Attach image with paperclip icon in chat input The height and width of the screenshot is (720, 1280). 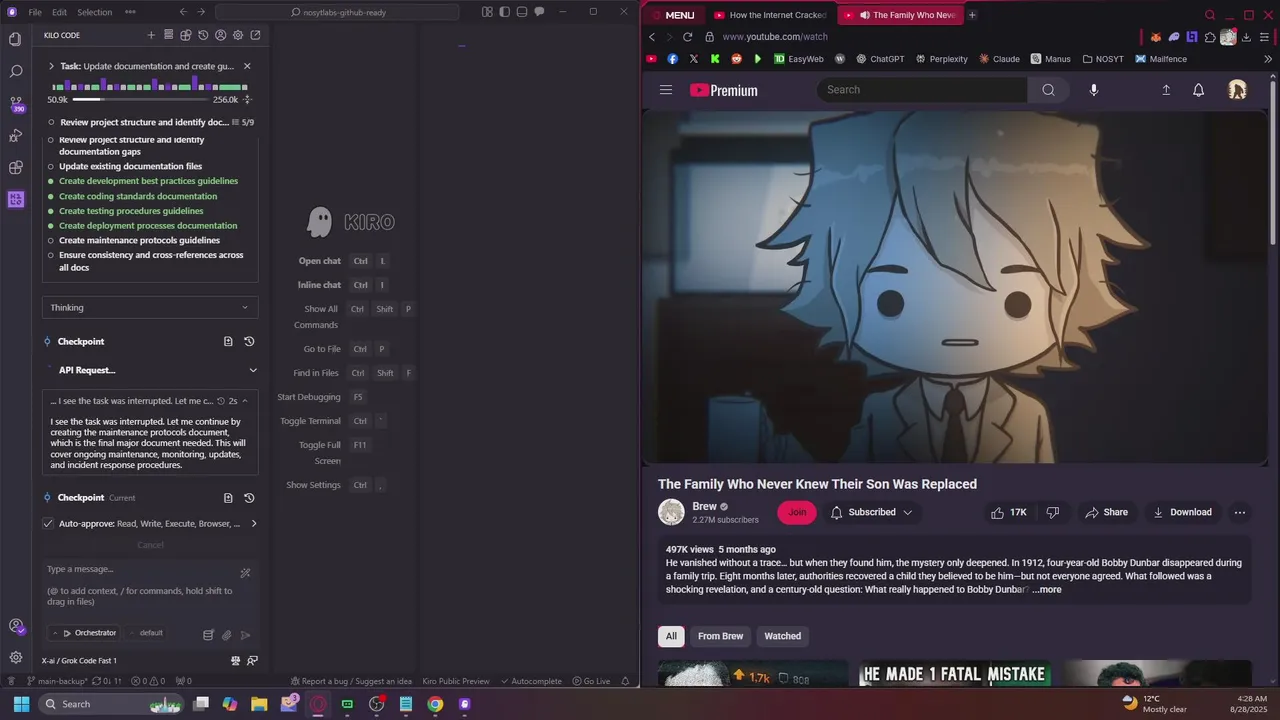[x=227, y=634]
